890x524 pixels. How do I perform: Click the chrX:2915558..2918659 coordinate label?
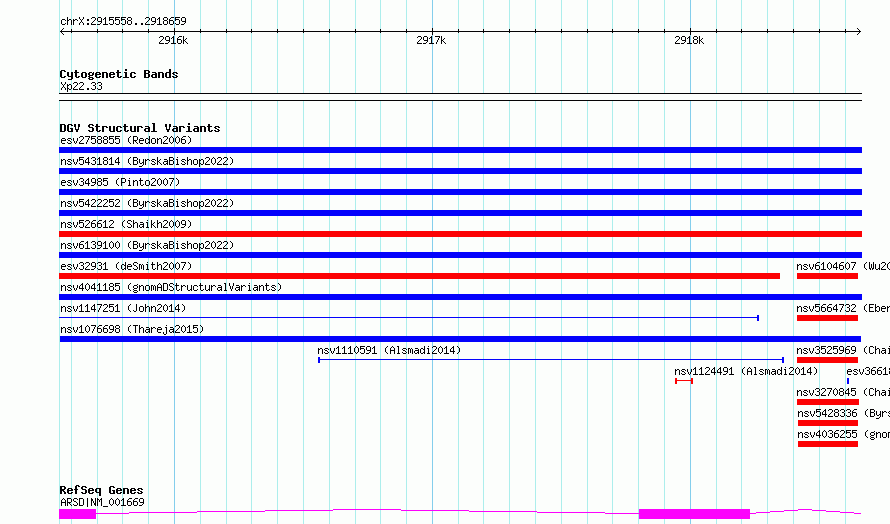pyautogui.click(x=123, y=21)
